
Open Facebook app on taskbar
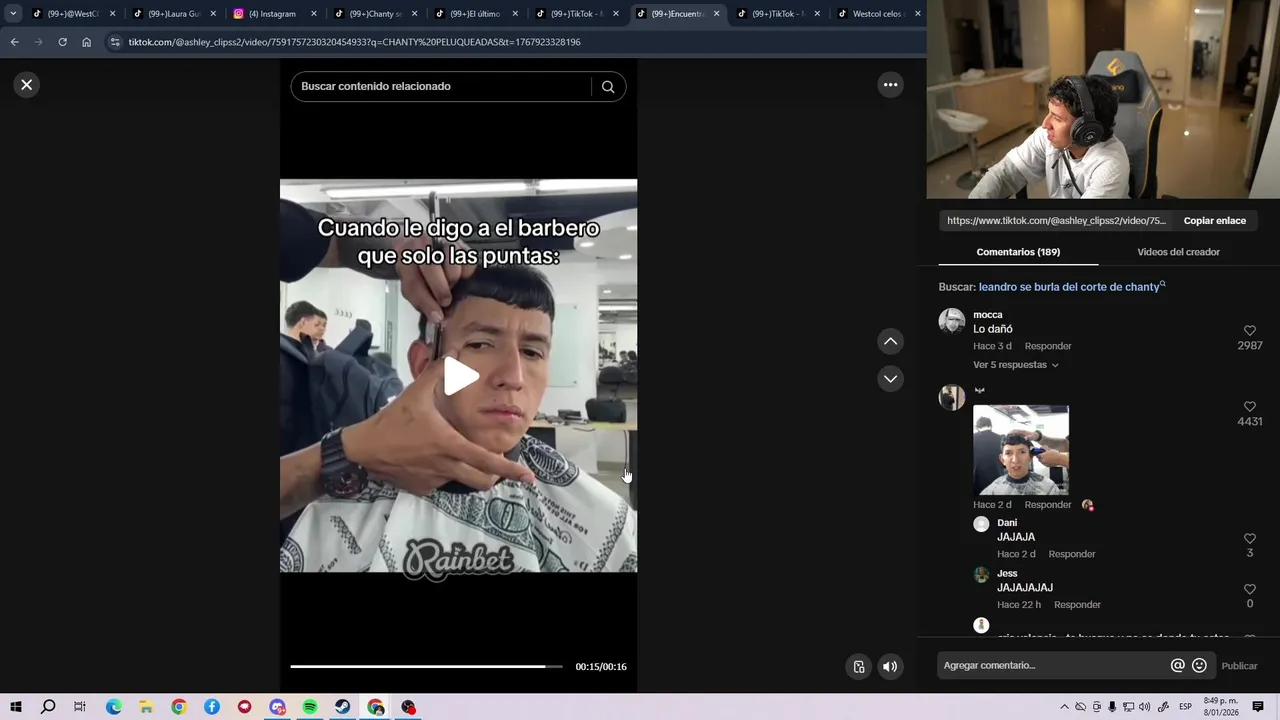[212, 707]
